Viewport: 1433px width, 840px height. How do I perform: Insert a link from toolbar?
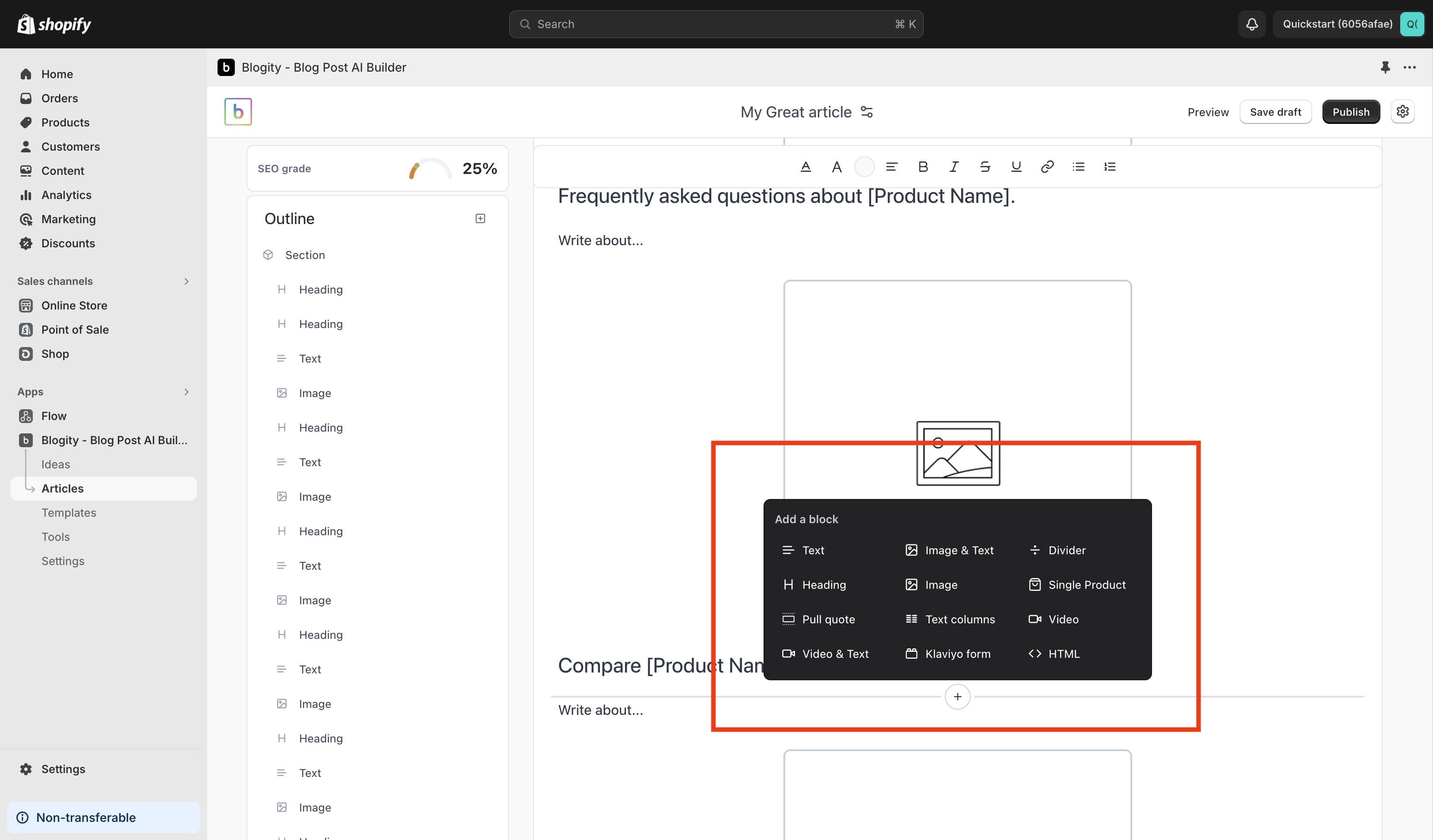tap(1047, 167)
